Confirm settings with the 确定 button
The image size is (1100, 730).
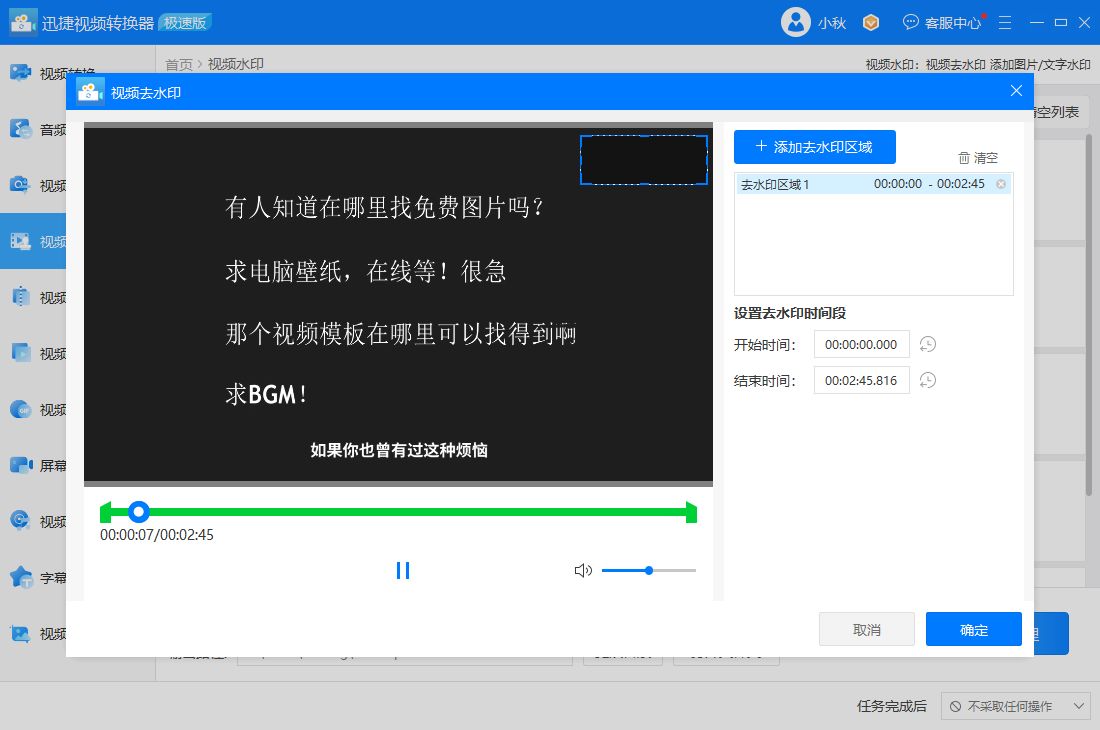coord(972,629)
